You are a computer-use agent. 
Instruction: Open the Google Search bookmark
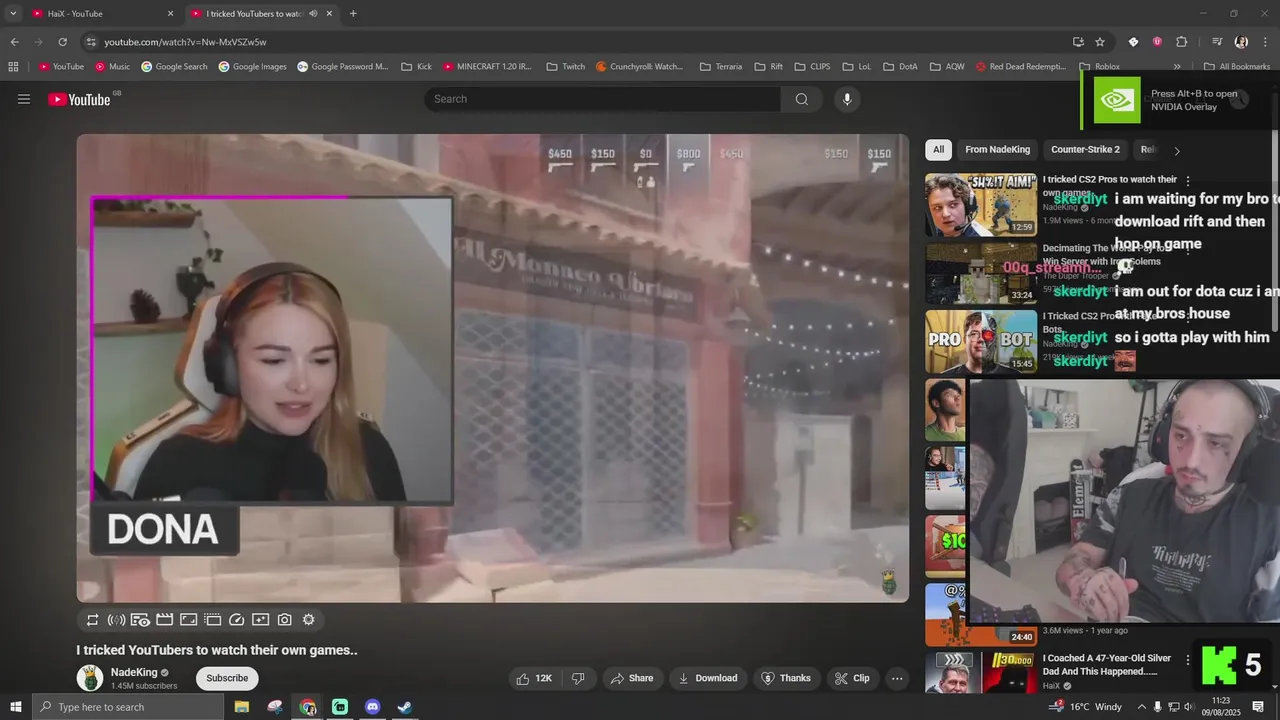tap(174, 67)
